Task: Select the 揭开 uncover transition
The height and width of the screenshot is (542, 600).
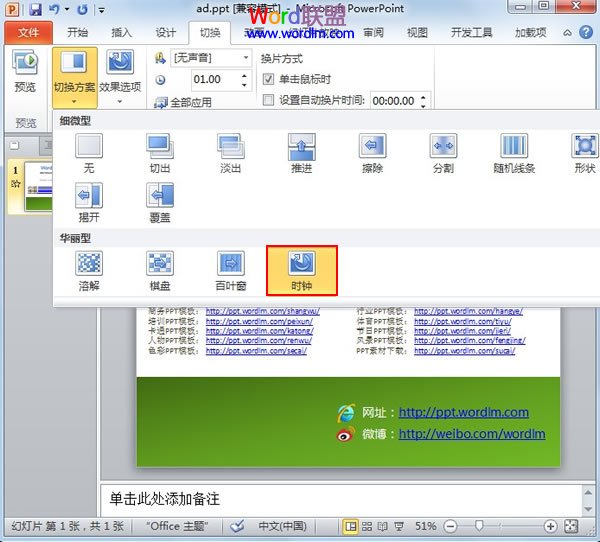Action: coord(89,203)
